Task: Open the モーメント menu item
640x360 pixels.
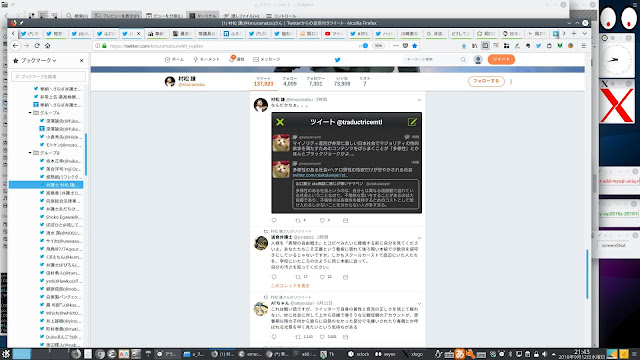Action: click(207, 60)
